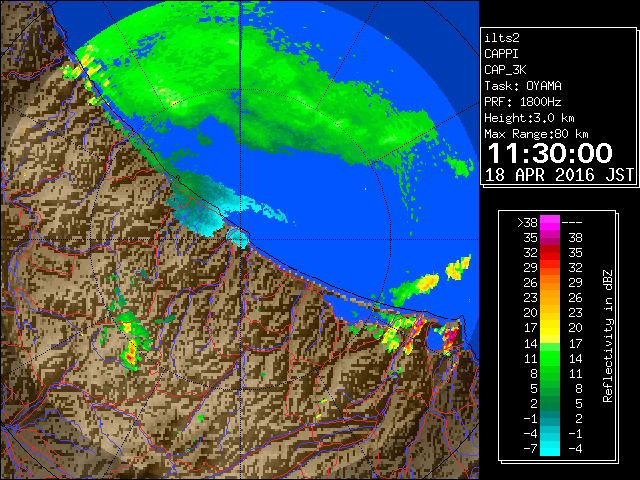Select the 'PRF: 1800Hz' line
Screen dimensions: 640x480
(523, 102)
